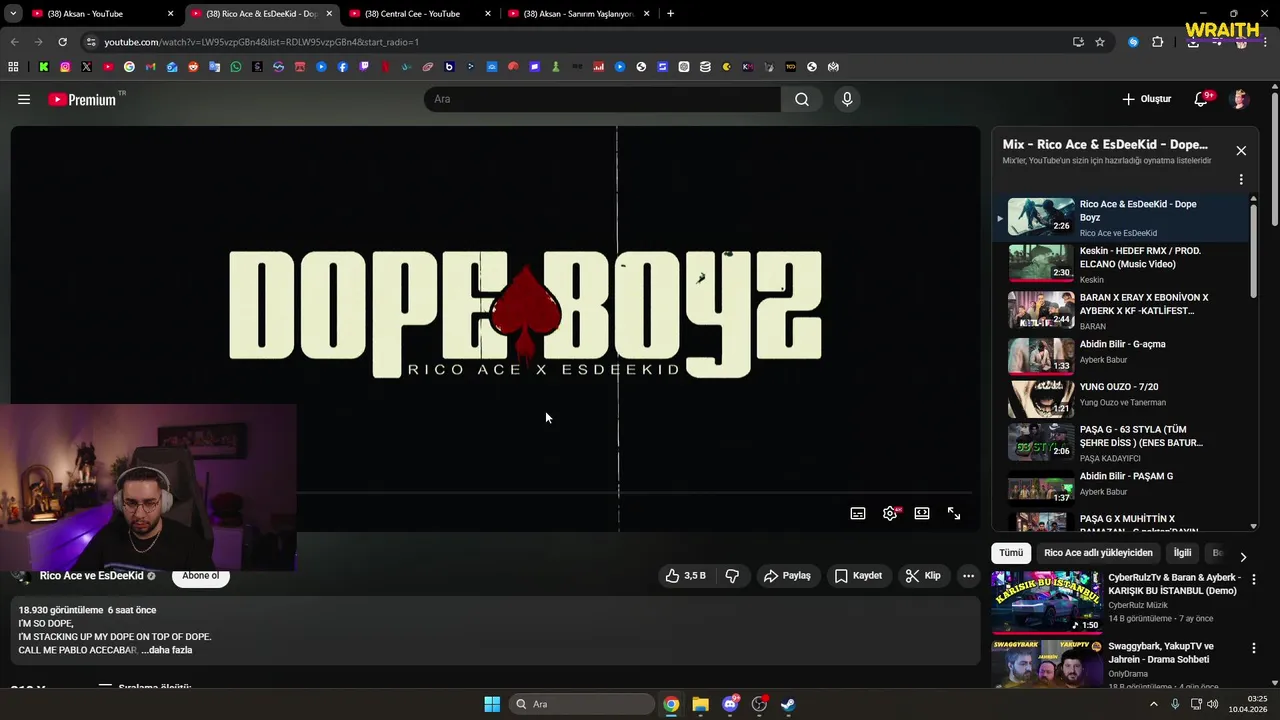Focus the Ara search field

tap(602, 99)
